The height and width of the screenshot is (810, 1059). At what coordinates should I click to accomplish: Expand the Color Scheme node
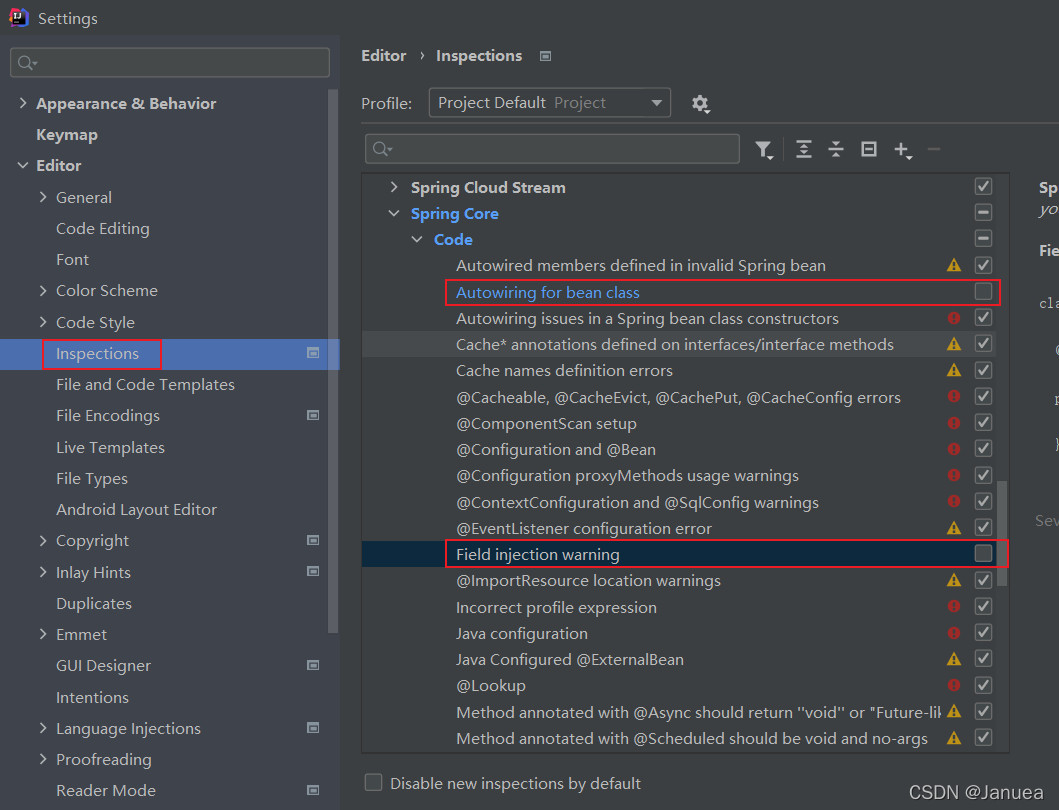[x=43, y=290]
